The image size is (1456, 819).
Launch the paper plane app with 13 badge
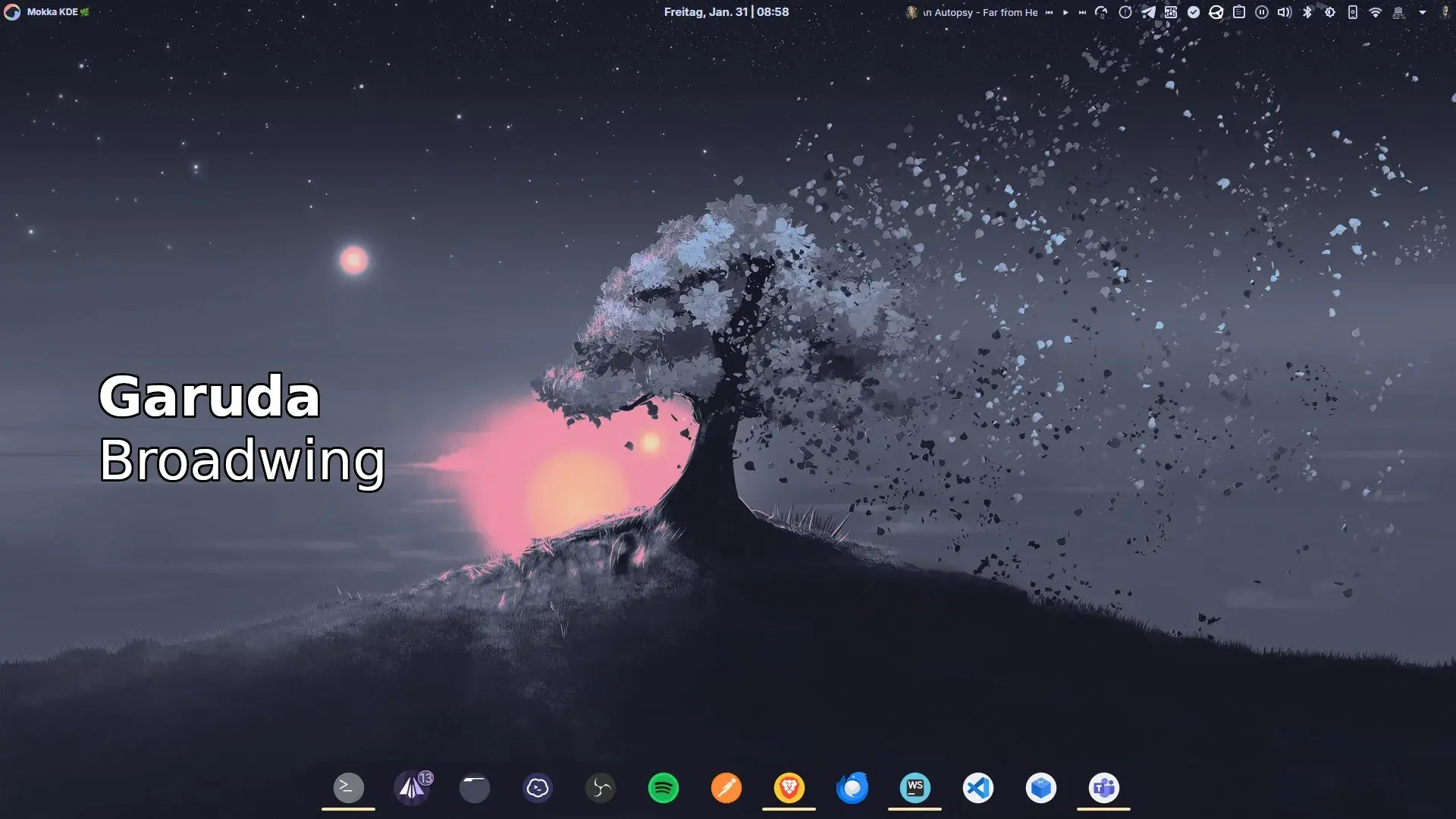pyautogui.click(x=412, y=788)
